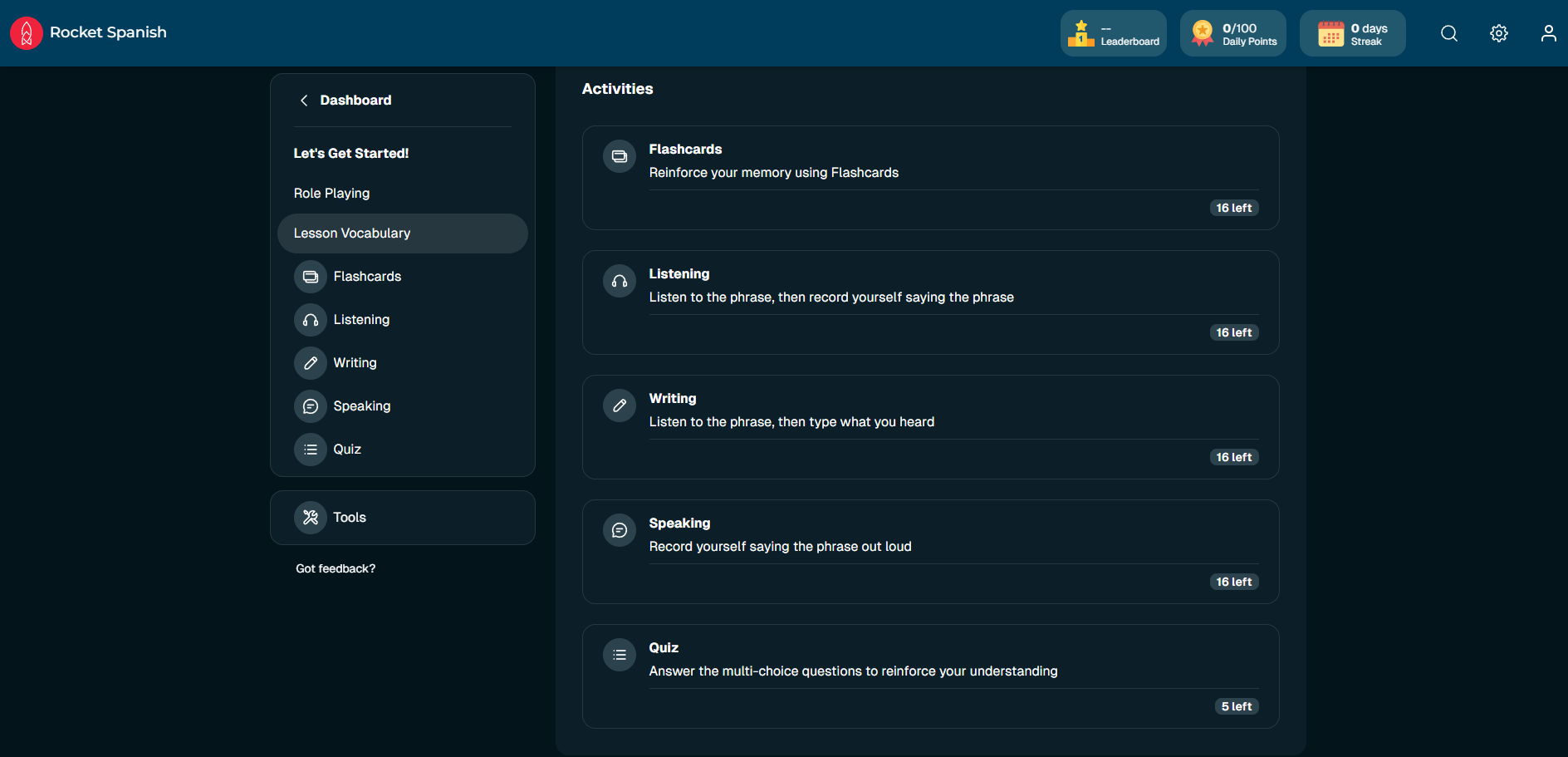This screenshot has width=1568, height=757.
Task: Click the Writing activity pencil icon
Action: pos(620,406)
